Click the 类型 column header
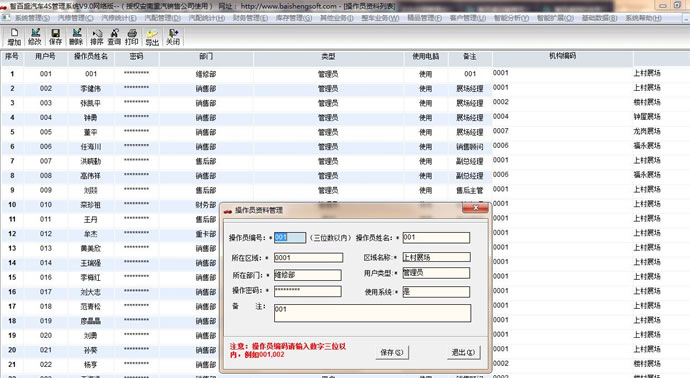This screenshot has width=690, height=378. (x=328, y=56)
